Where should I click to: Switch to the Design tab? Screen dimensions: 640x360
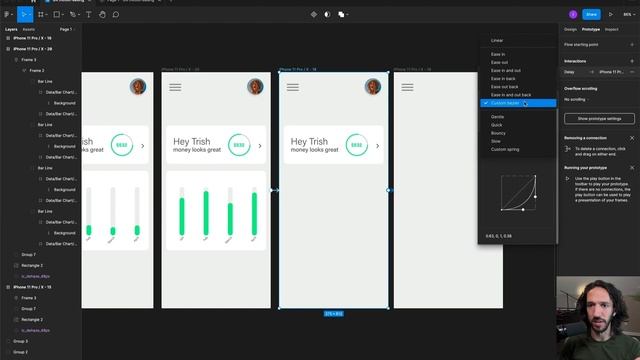point(570,29)
